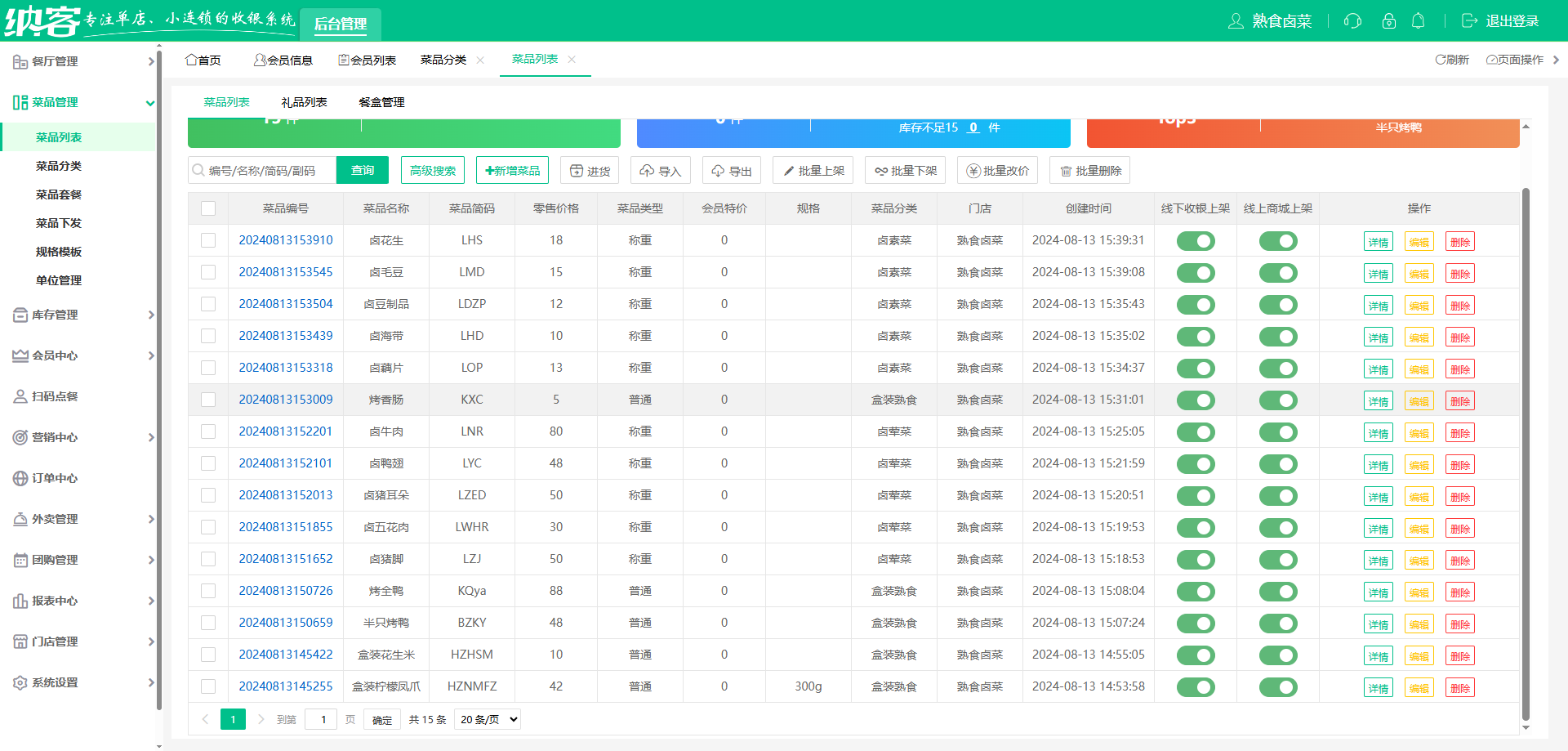The image size is (1568, 751).
Task: Check the select-all checkbox in table header
Action: 208,208
